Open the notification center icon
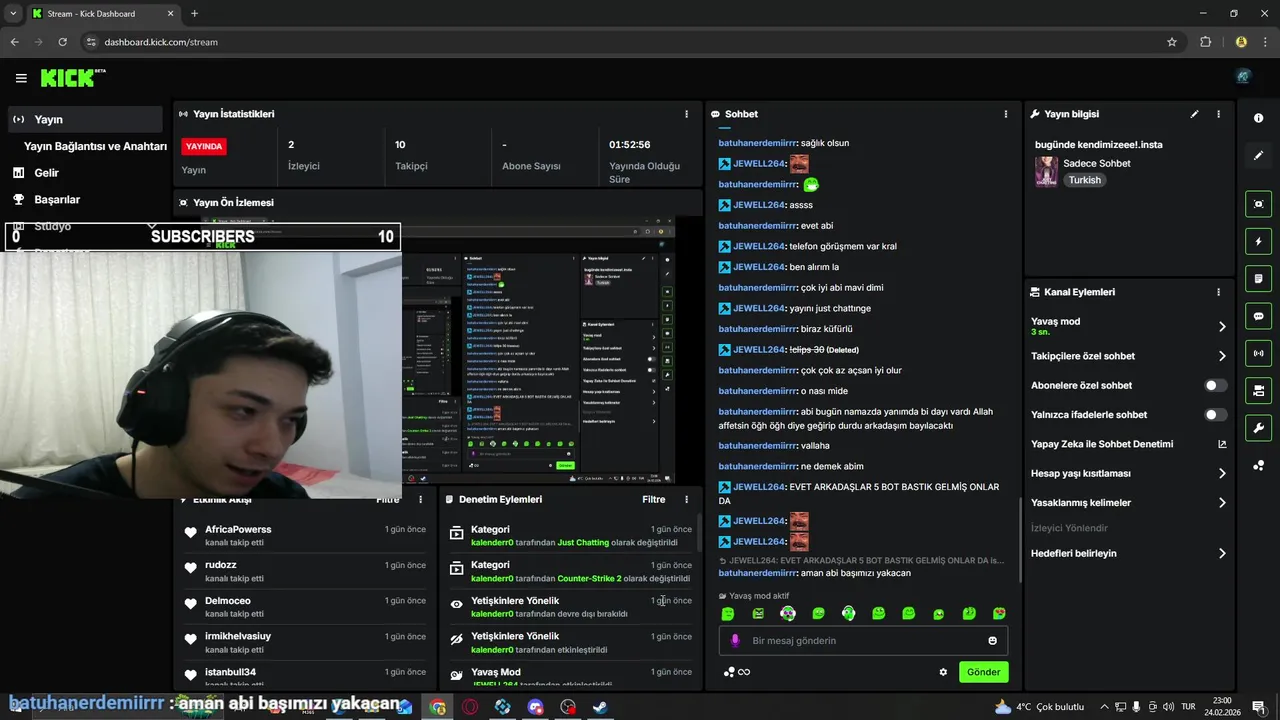Screen dimensions: 1280x720 [1259, 707]
